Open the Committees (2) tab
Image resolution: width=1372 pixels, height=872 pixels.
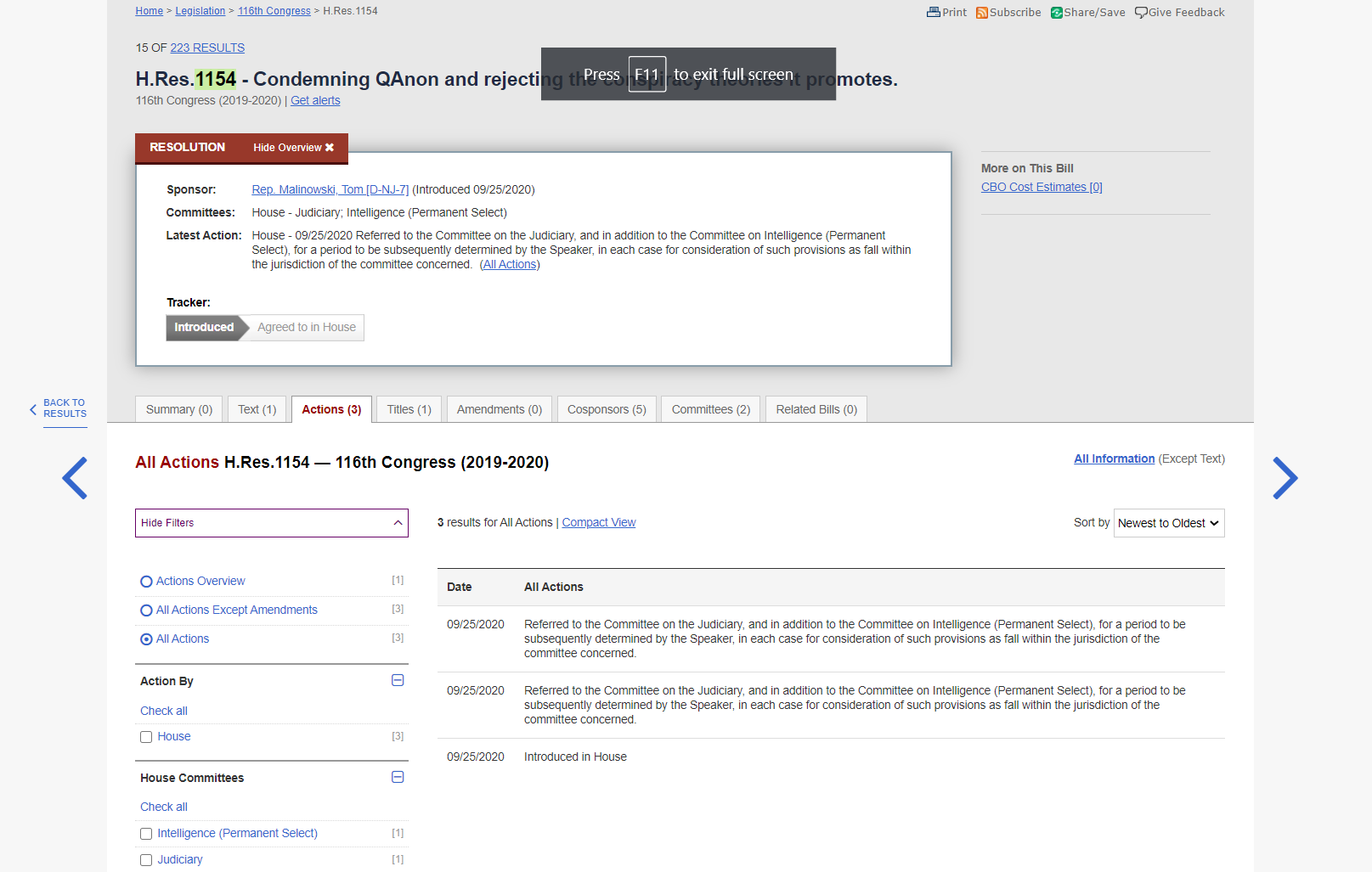(711, 409)
